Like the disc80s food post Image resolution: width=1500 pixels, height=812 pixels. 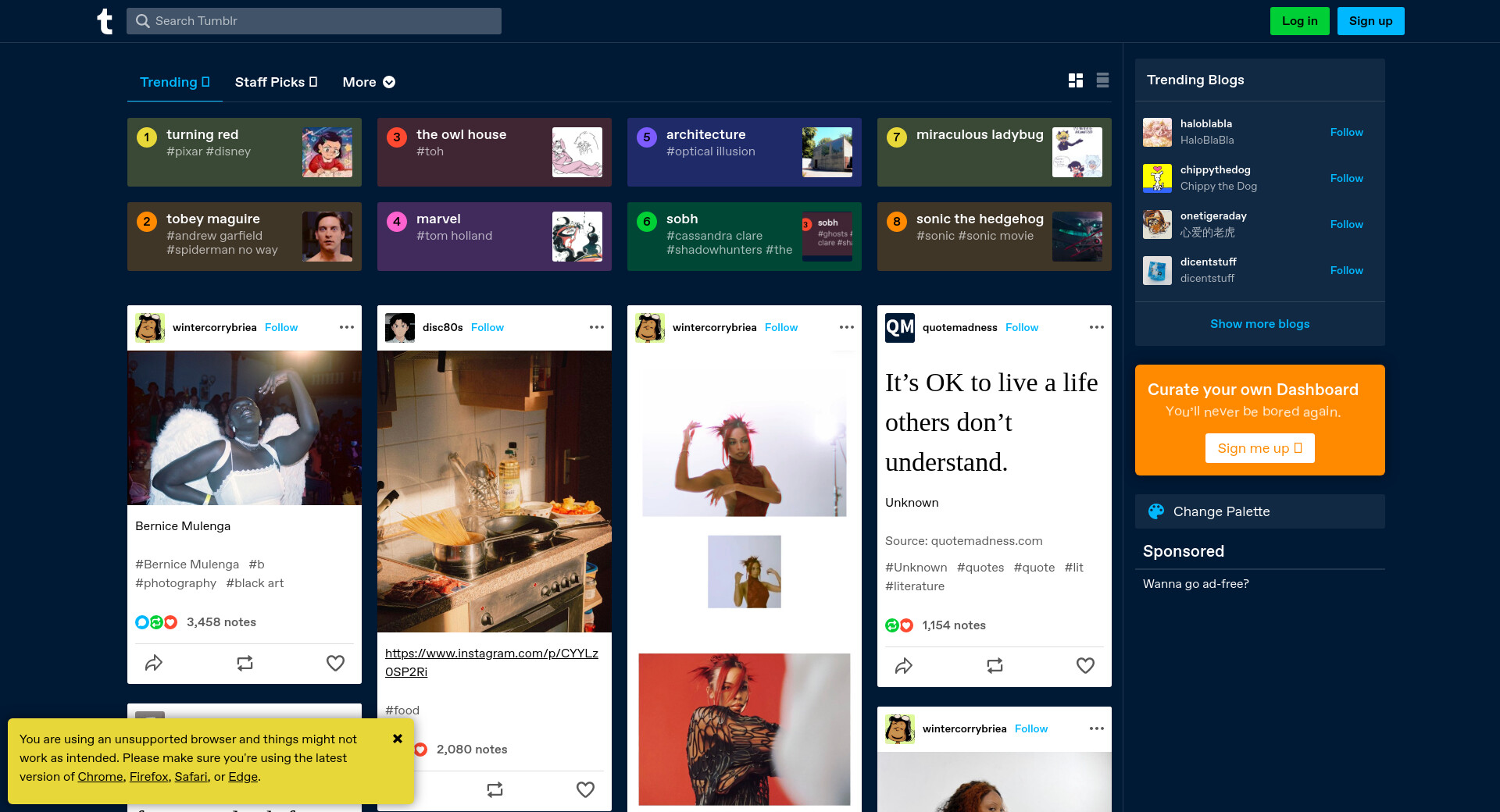[585, 789]
